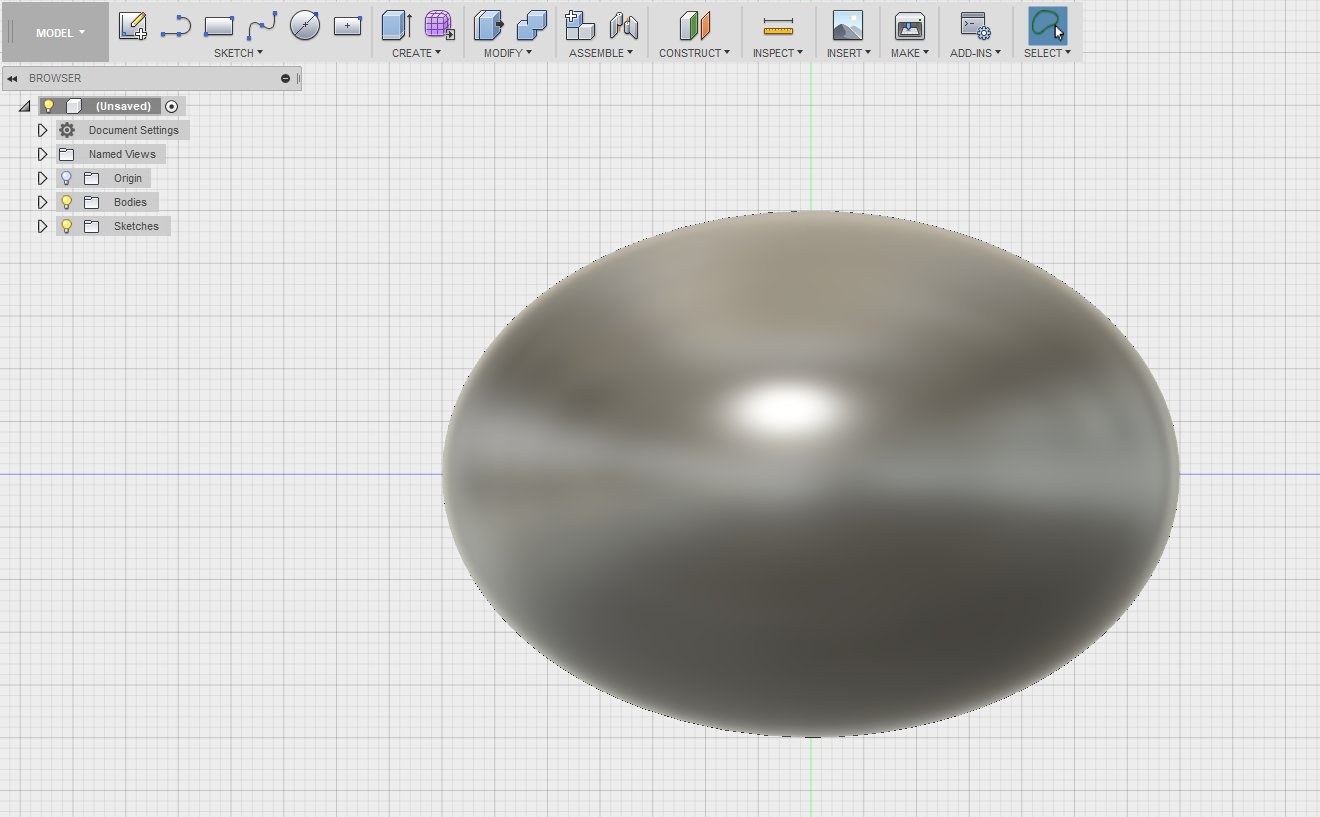Click the Bodies folder icon
The width and height of the screenshot is (1320, 817).
click(x=92, y=202)
